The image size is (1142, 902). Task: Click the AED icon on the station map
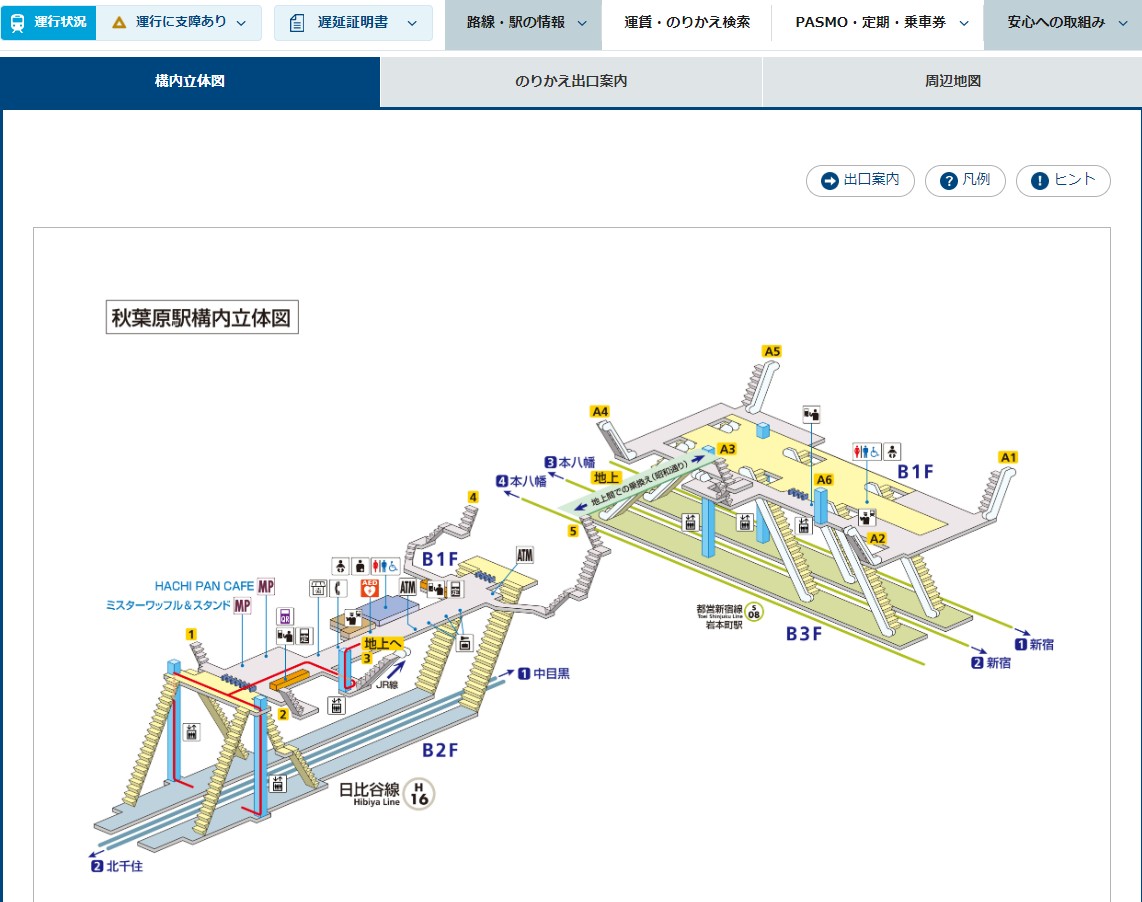[x=370, y=588]
